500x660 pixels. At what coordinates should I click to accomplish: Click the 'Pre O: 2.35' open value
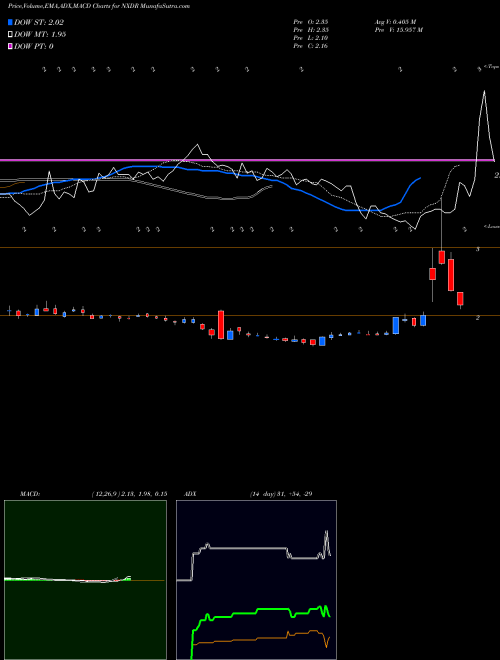click(x=311, y=22)
